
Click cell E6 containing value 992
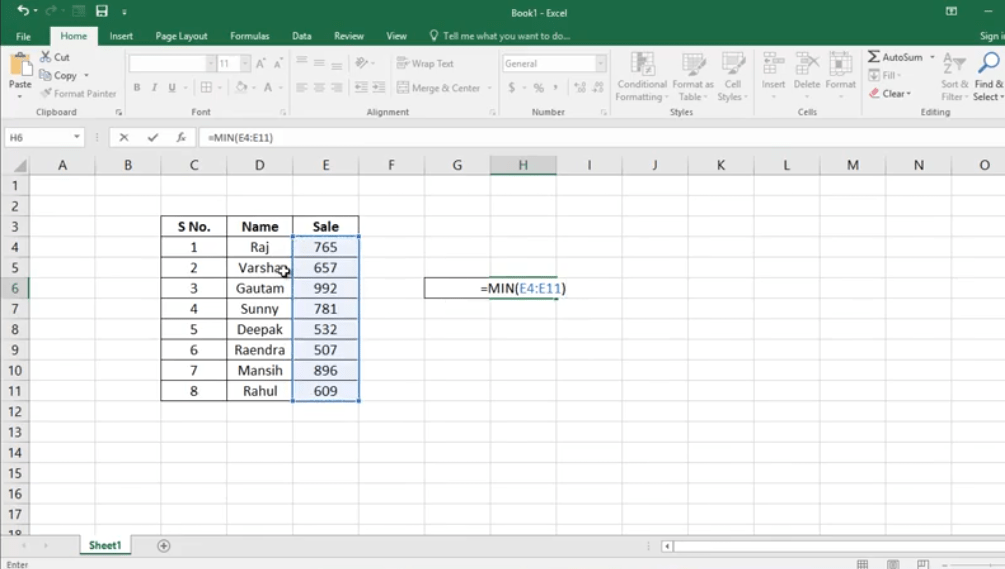(x=325, y=288)
